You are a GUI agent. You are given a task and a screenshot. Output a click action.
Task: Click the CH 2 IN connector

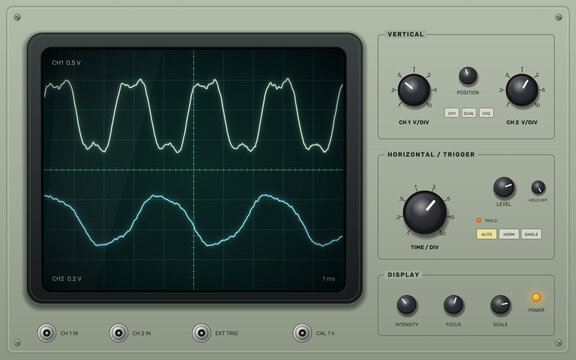point(119,333)
